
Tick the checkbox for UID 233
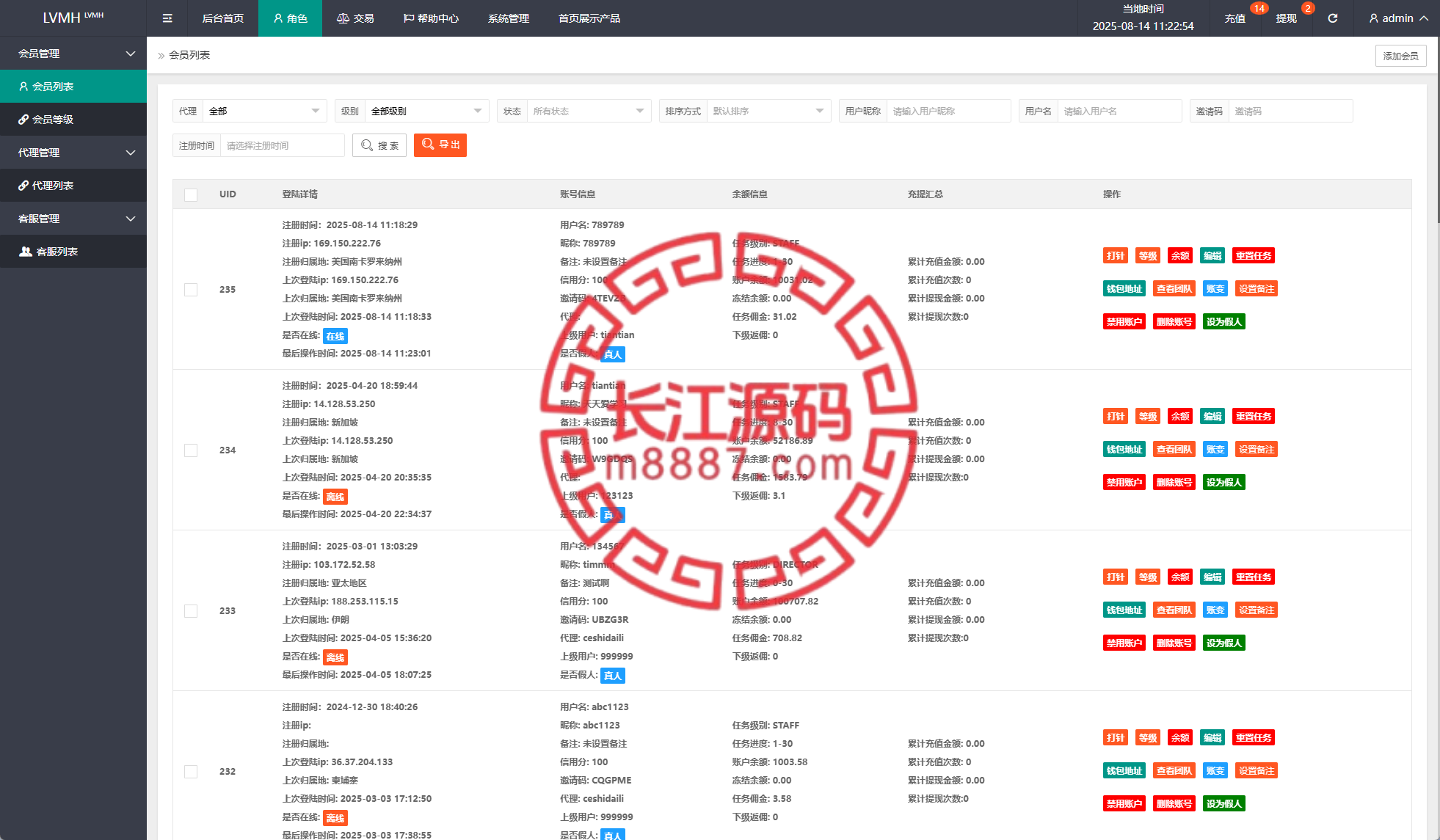click(x=191, y=611)
